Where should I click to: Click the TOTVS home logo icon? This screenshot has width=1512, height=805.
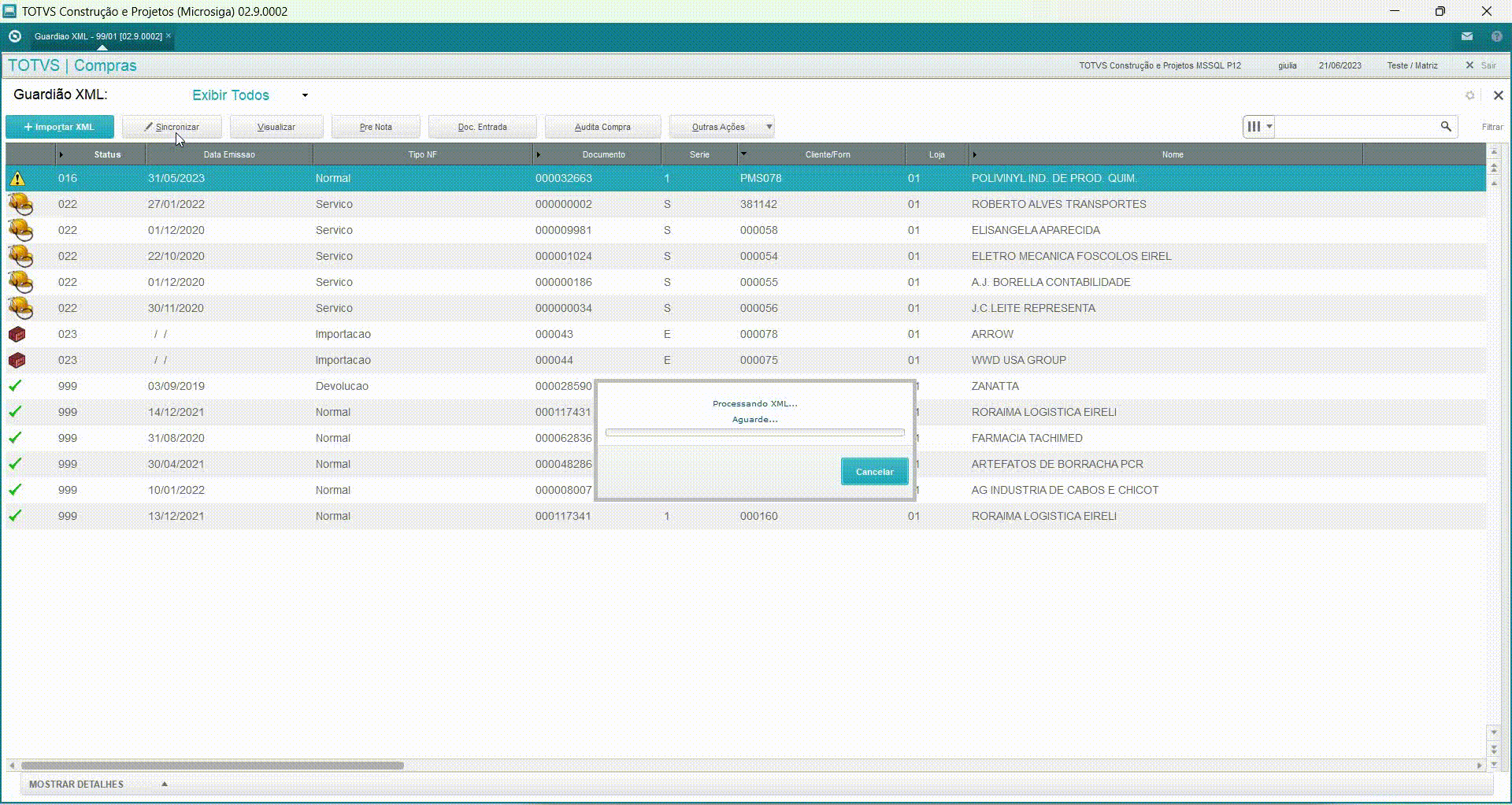tap(14, 36)
